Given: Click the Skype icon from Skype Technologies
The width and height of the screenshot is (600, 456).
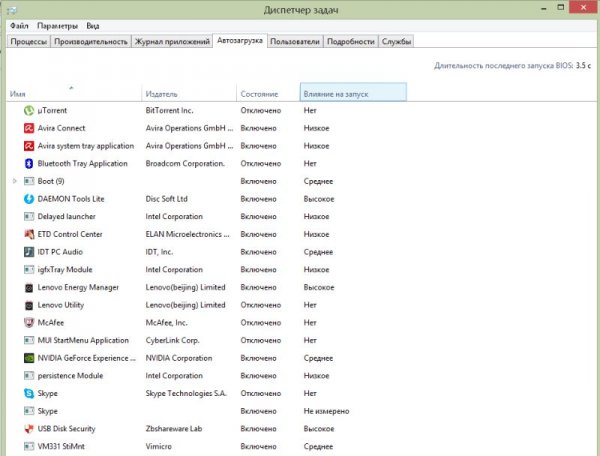Looking at the screenshot, I should (28, 394).
